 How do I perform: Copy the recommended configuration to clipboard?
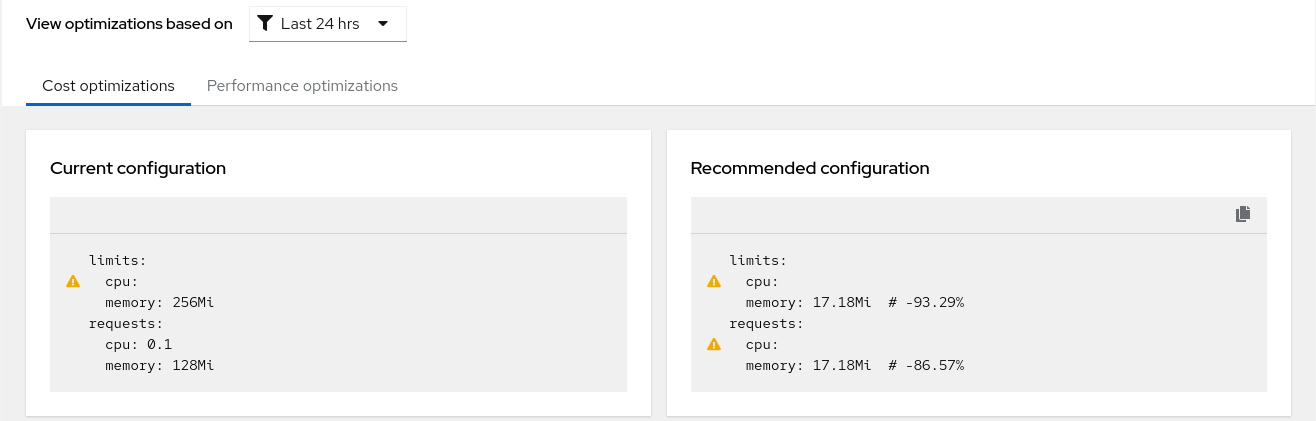[1243, 214]
